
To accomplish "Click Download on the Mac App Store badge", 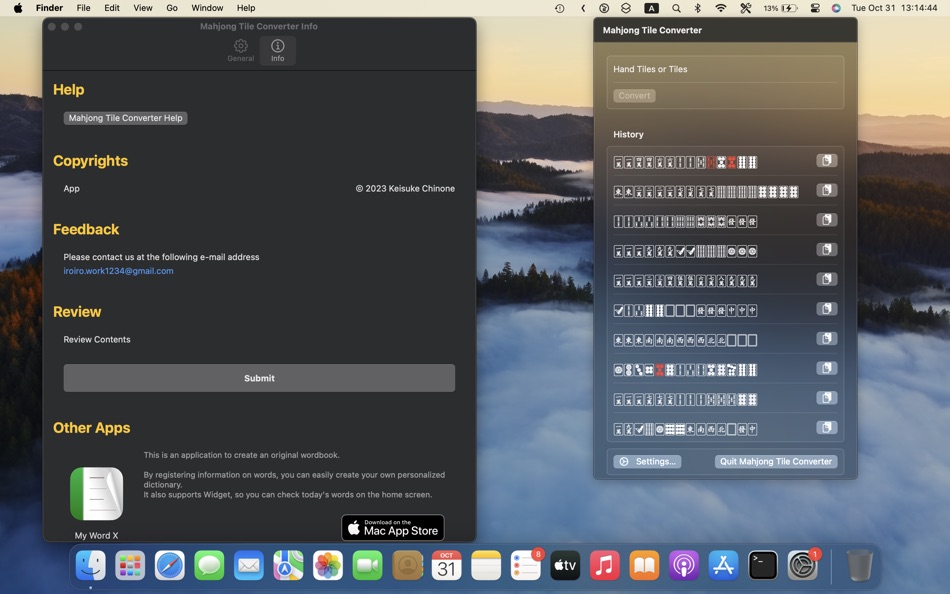I will pos(393,527).
